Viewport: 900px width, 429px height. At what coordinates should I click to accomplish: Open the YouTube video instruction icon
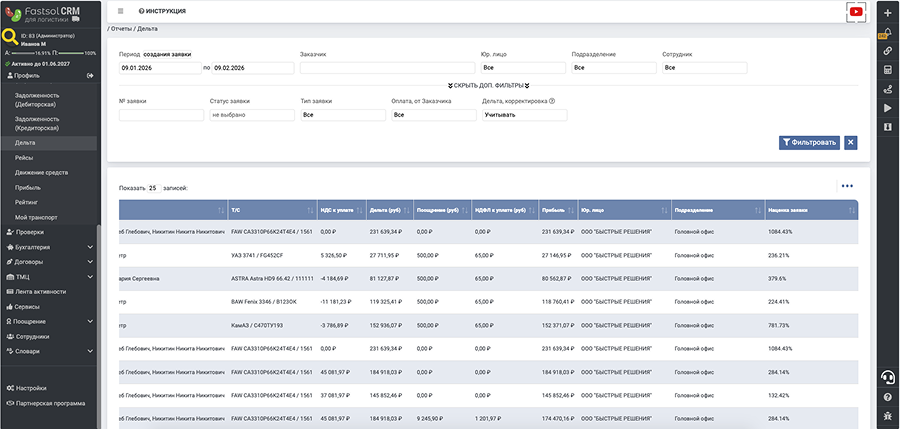[855, 11]
